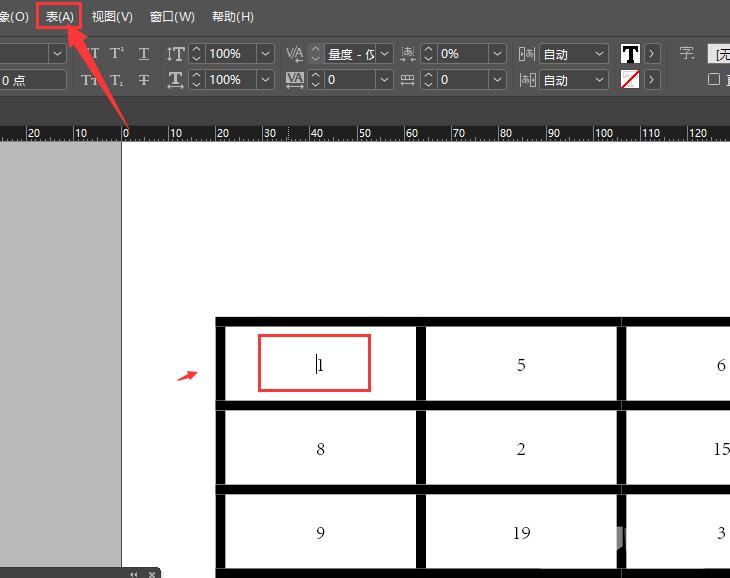Click the vertical scale 100% field

click(230, 54)
